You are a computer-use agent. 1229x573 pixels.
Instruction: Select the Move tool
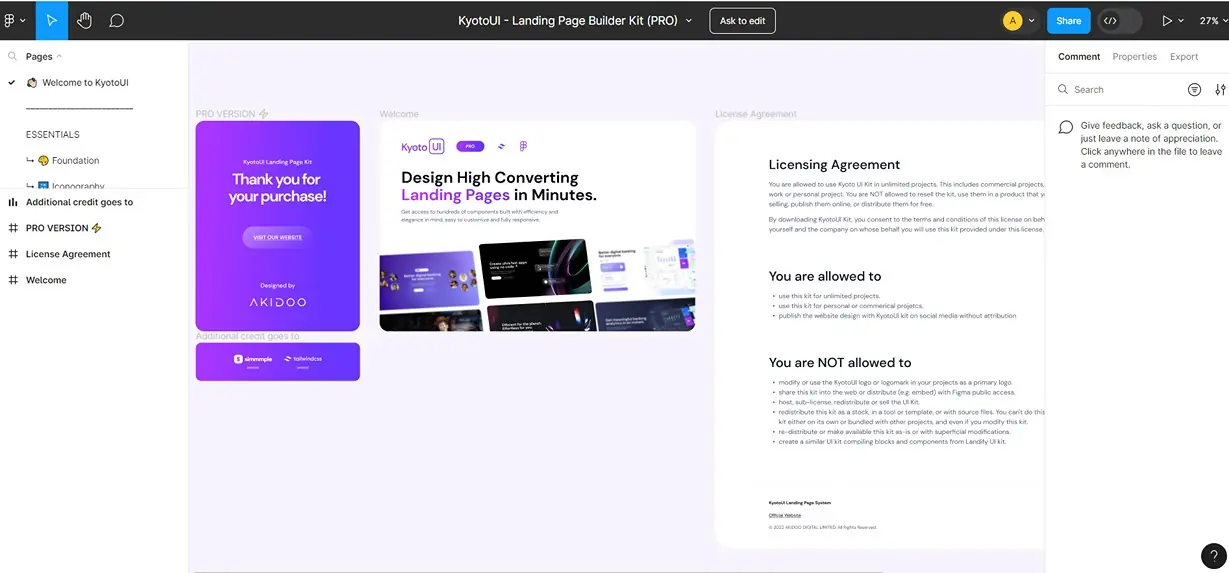coord(52,20)
